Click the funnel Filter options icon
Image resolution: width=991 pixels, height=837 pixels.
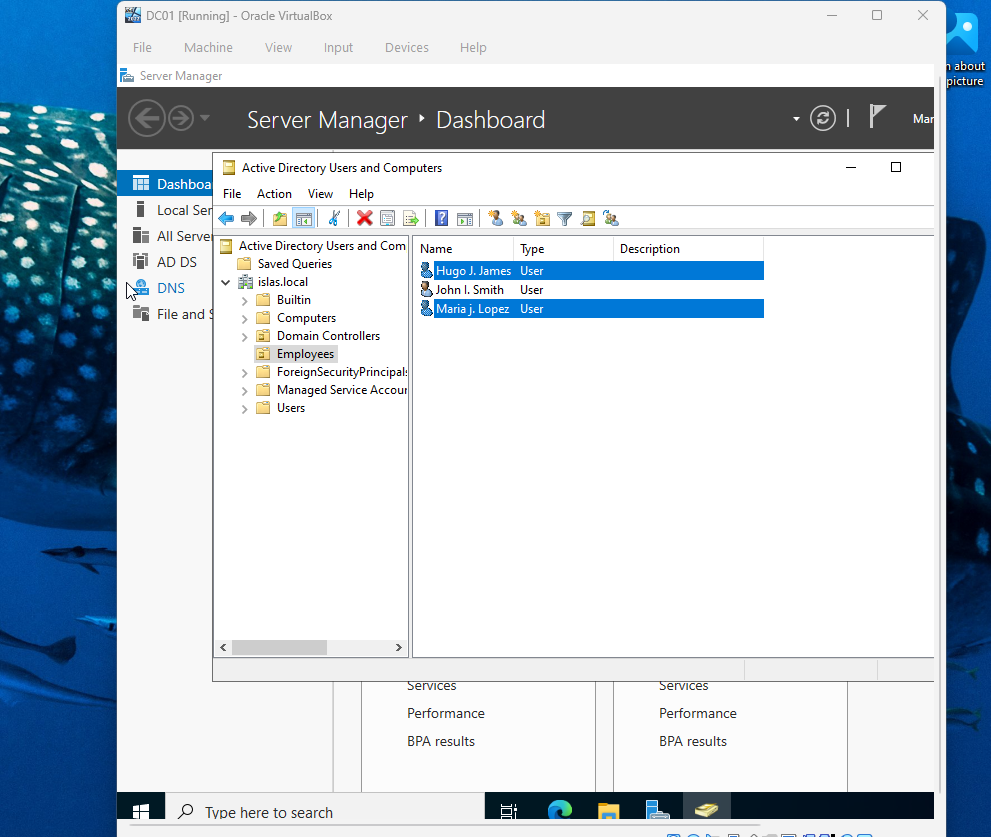(564, 219)
